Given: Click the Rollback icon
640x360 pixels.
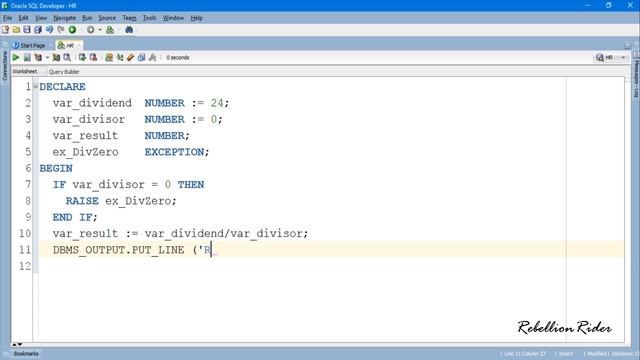Looking at the screenshot, I should 93,58.
